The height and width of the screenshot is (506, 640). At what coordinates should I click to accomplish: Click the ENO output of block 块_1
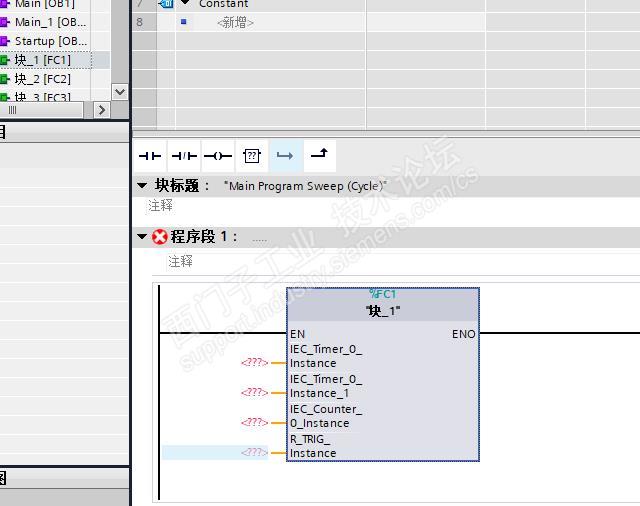click(464, 334)
